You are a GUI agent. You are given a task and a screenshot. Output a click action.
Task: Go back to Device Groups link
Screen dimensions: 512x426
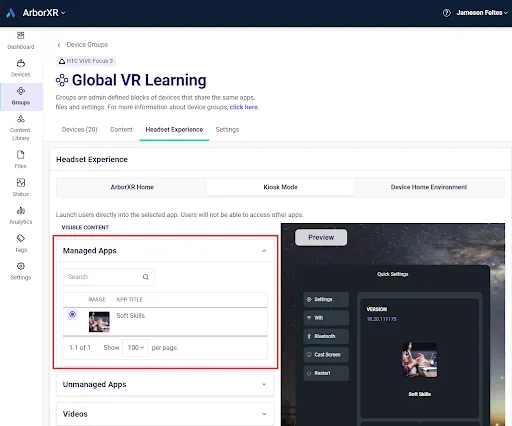point(87,45)
